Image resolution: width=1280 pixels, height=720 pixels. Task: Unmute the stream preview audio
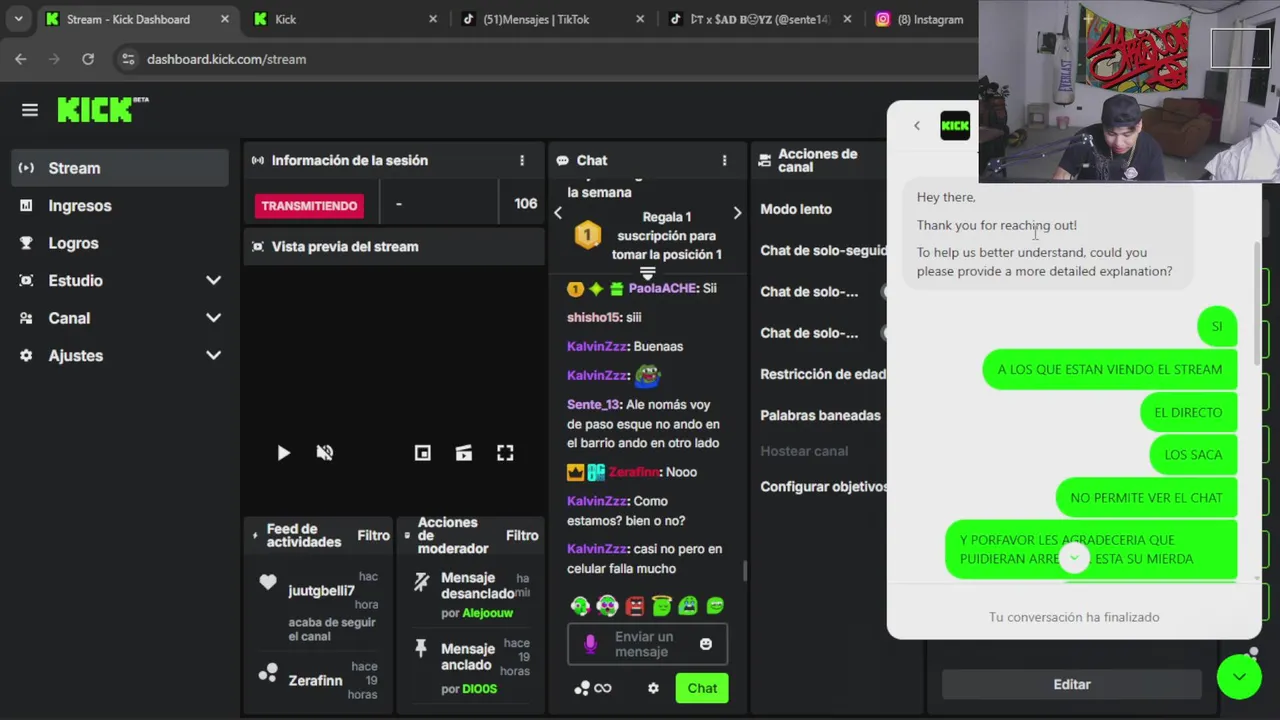(x=324, y=453)
